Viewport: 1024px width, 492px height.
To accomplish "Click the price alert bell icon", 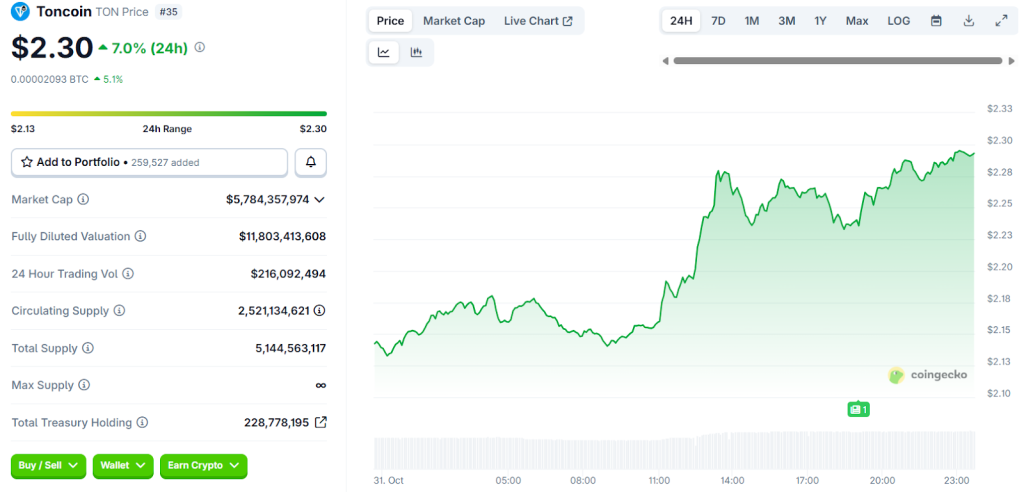I will click(x=310, y=162).
